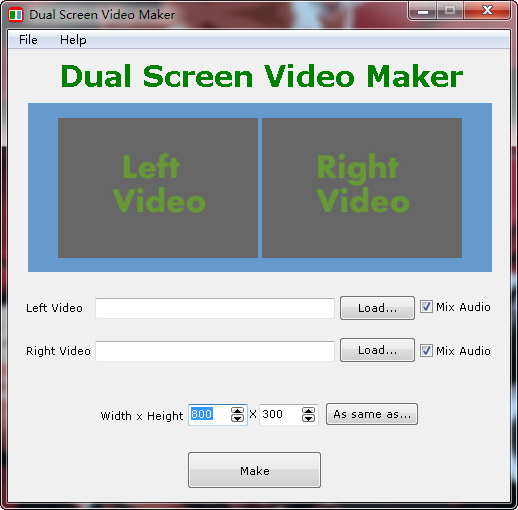Increase width with the spinner up arrow
The image size is (518, 510).
tap(237, 411)
